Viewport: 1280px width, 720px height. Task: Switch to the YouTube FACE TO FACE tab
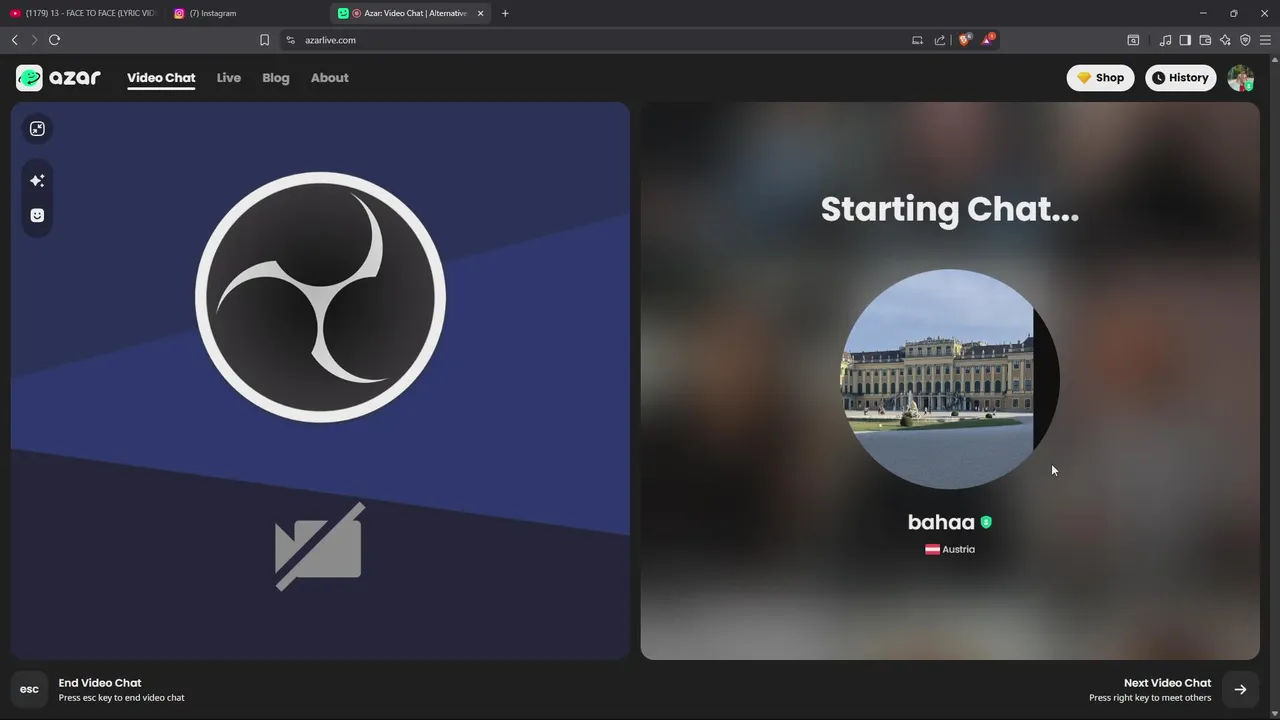tap(84, 13)
